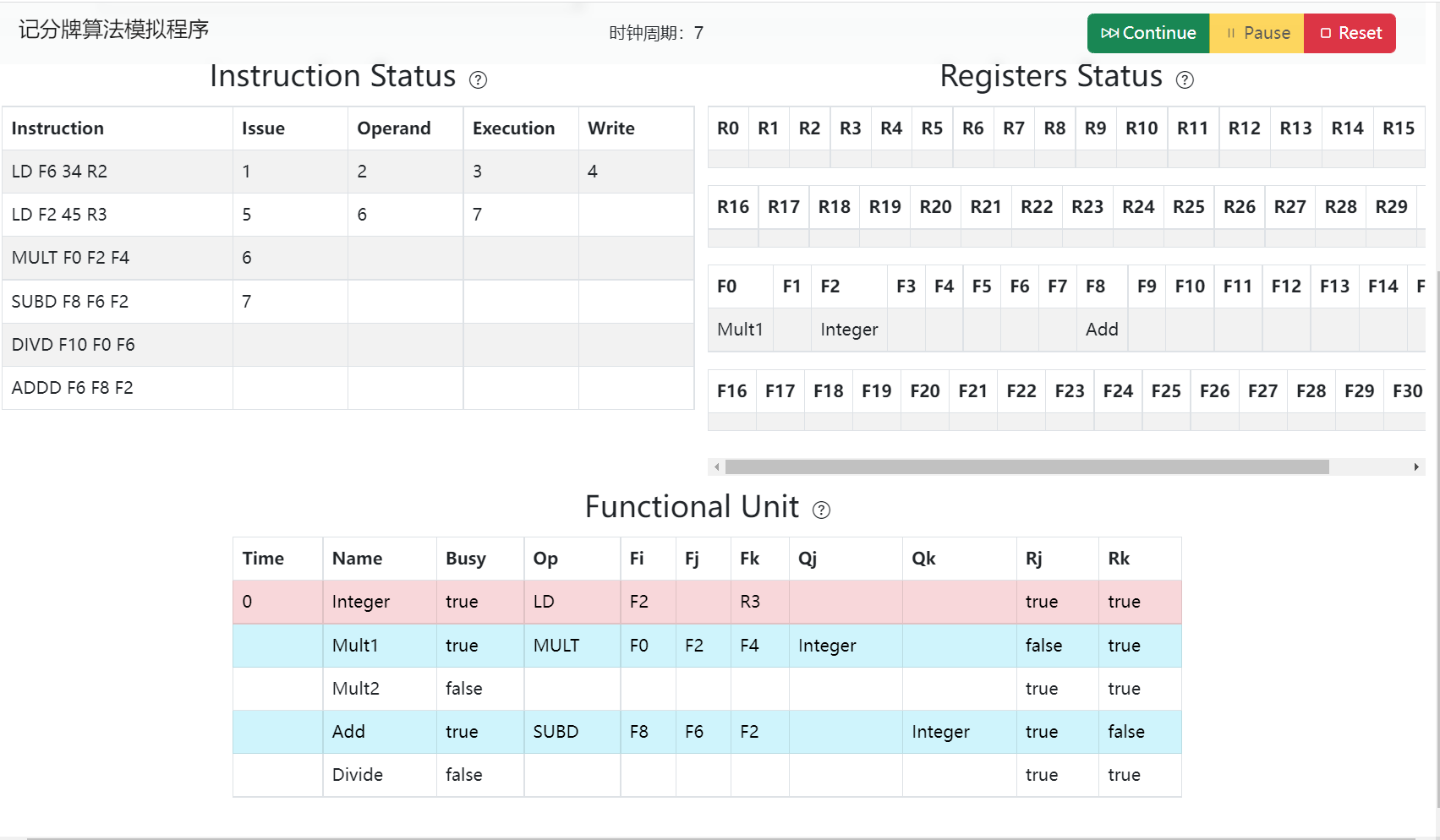Viewport: 1440px width, 840px height.
Task: Click the Rk column header
Action: [x=1140, y=559]
